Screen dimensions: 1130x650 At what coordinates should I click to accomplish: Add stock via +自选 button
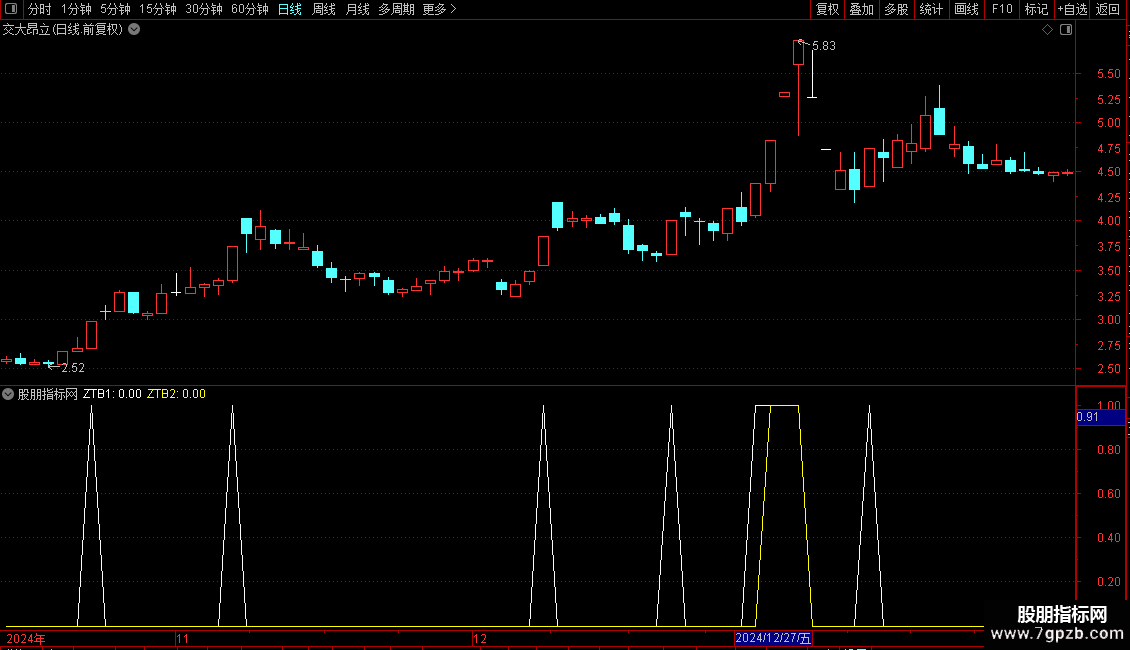pyautogui.click(x=1072, y=9)
